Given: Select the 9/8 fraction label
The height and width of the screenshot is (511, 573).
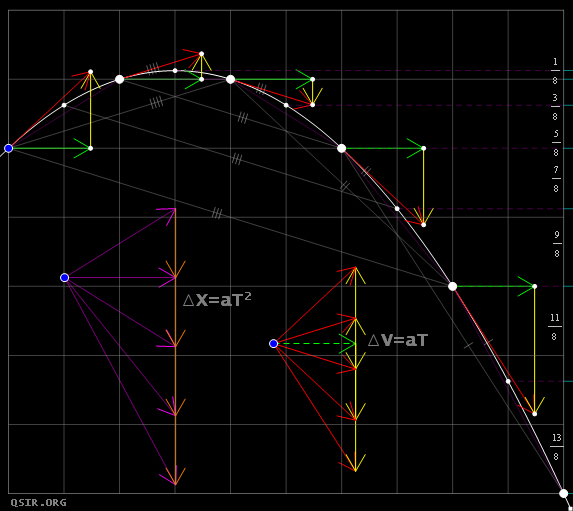Looking at the screenshot, I should tap(557, 244).
